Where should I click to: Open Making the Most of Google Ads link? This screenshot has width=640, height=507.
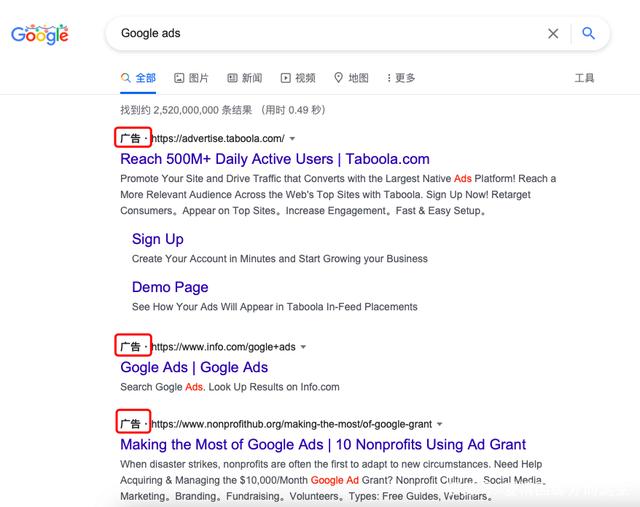(x=323, y=444)
